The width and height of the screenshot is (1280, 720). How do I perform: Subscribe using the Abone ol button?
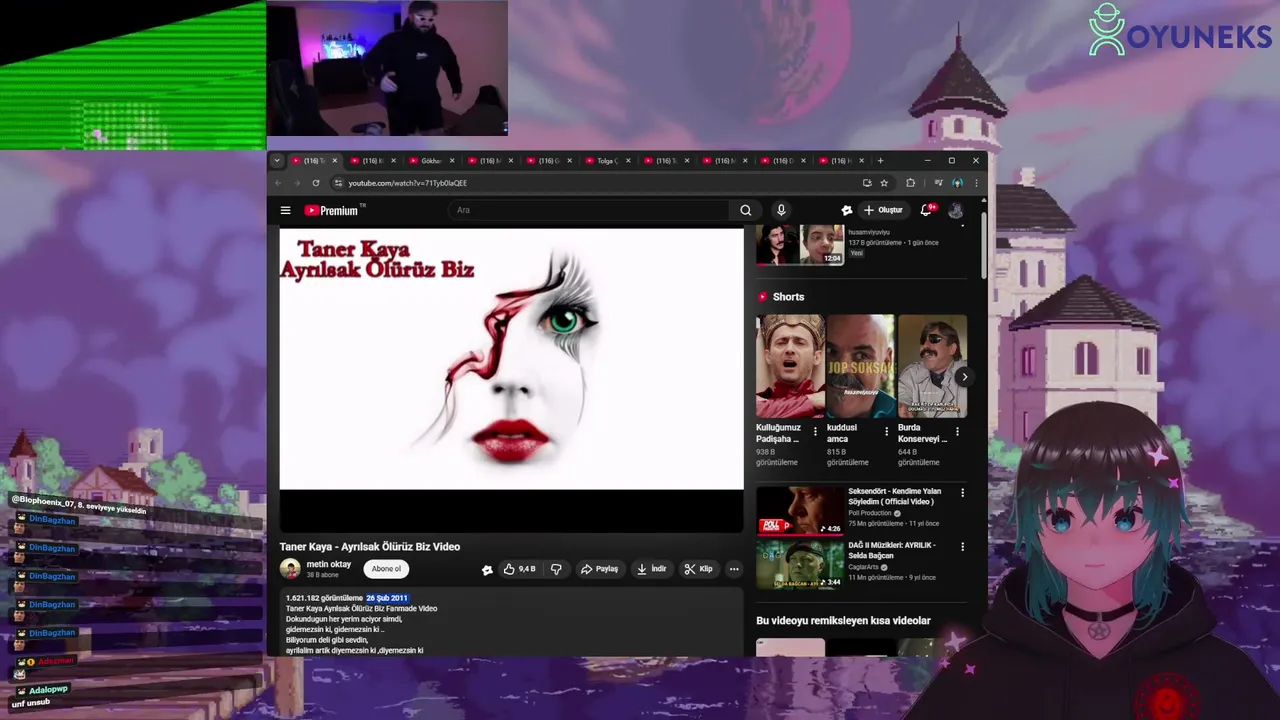(386, 569)
